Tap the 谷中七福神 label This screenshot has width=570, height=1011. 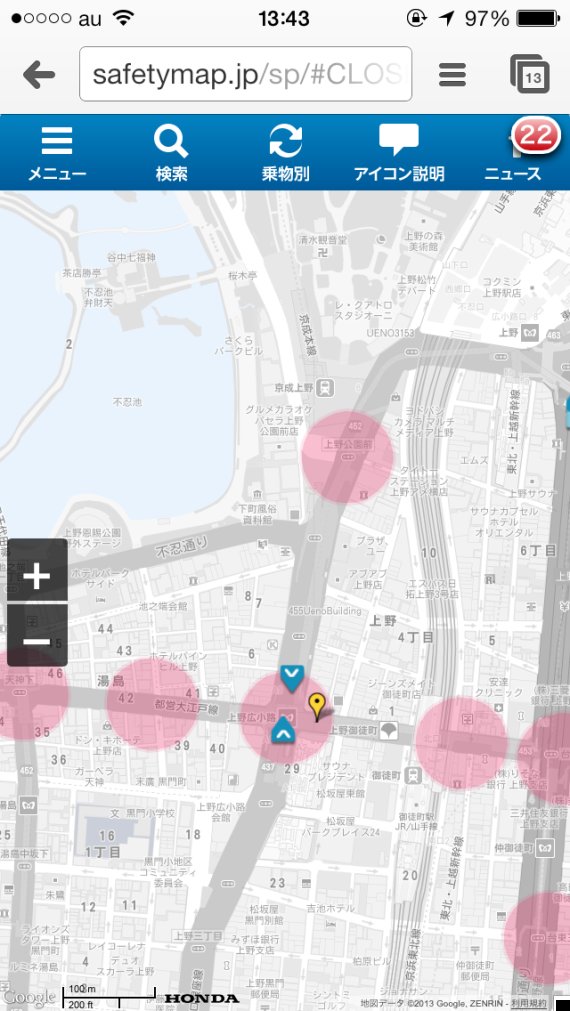coord(131,257)
